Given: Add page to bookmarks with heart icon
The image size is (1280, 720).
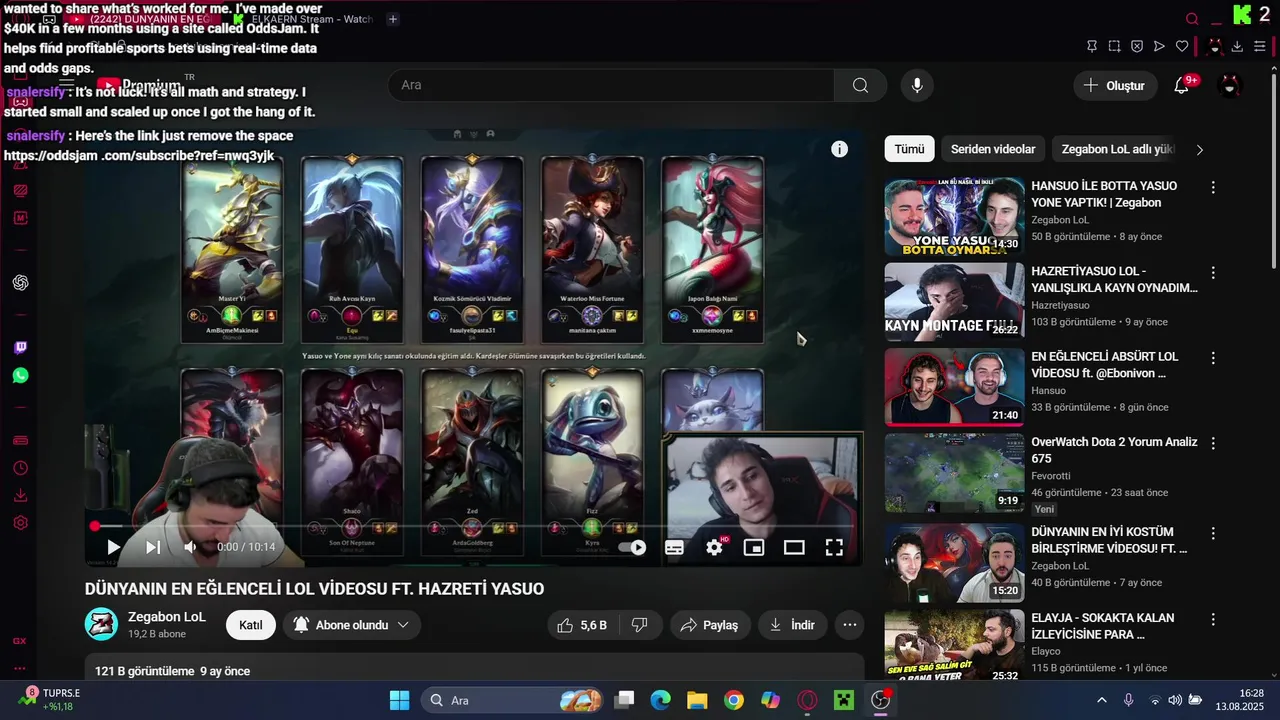Looking at the screenshot, I should [x=1182, y=46].
